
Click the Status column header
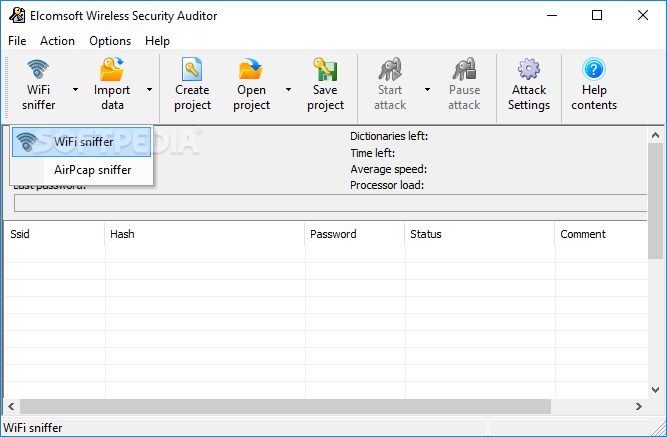480,234
